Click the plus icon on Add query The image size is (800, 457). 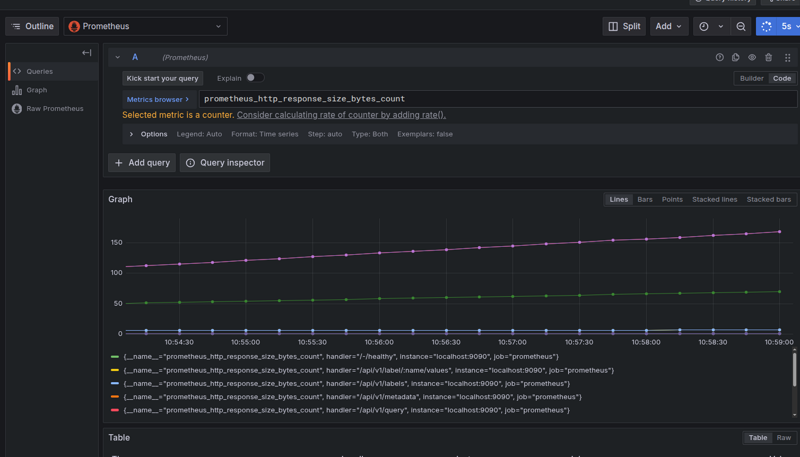pos(119,163)
